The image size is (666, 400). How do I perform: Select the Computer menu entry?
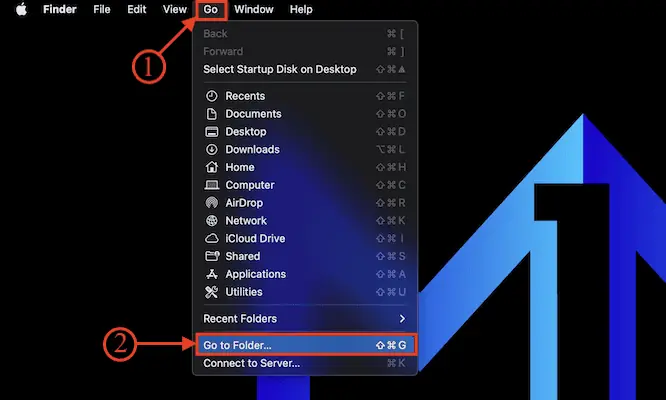[249, 185]
